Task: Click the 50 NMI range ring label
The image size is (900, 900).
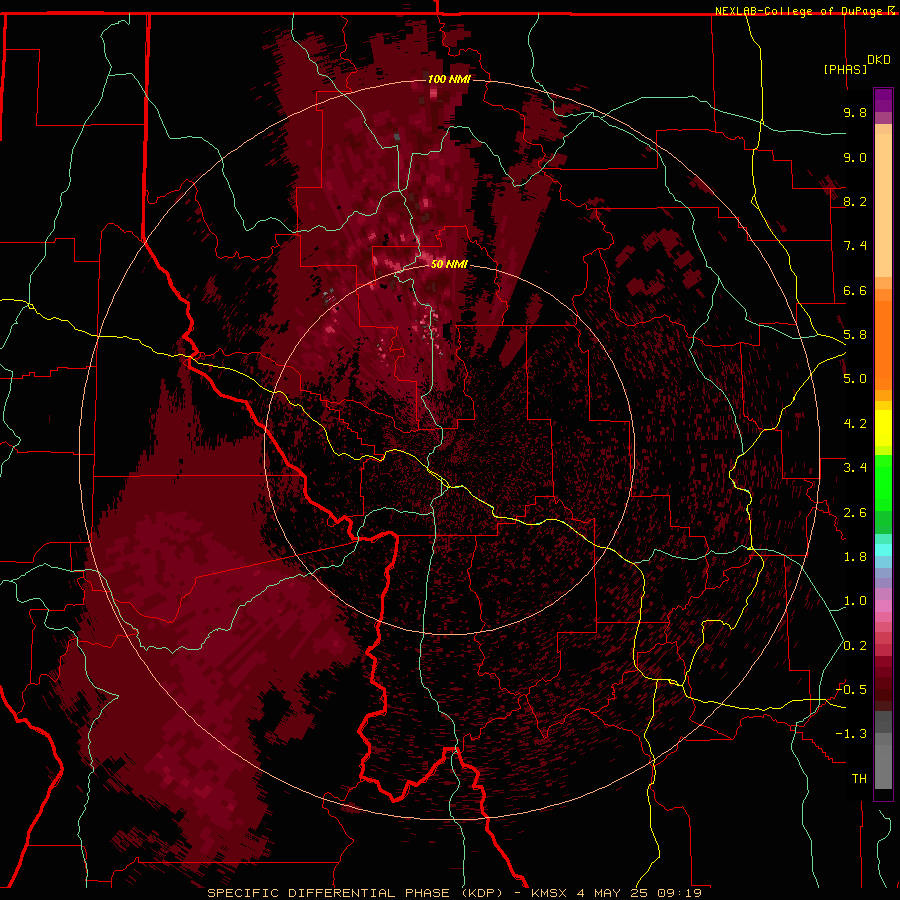Action: tap(449, 264)
